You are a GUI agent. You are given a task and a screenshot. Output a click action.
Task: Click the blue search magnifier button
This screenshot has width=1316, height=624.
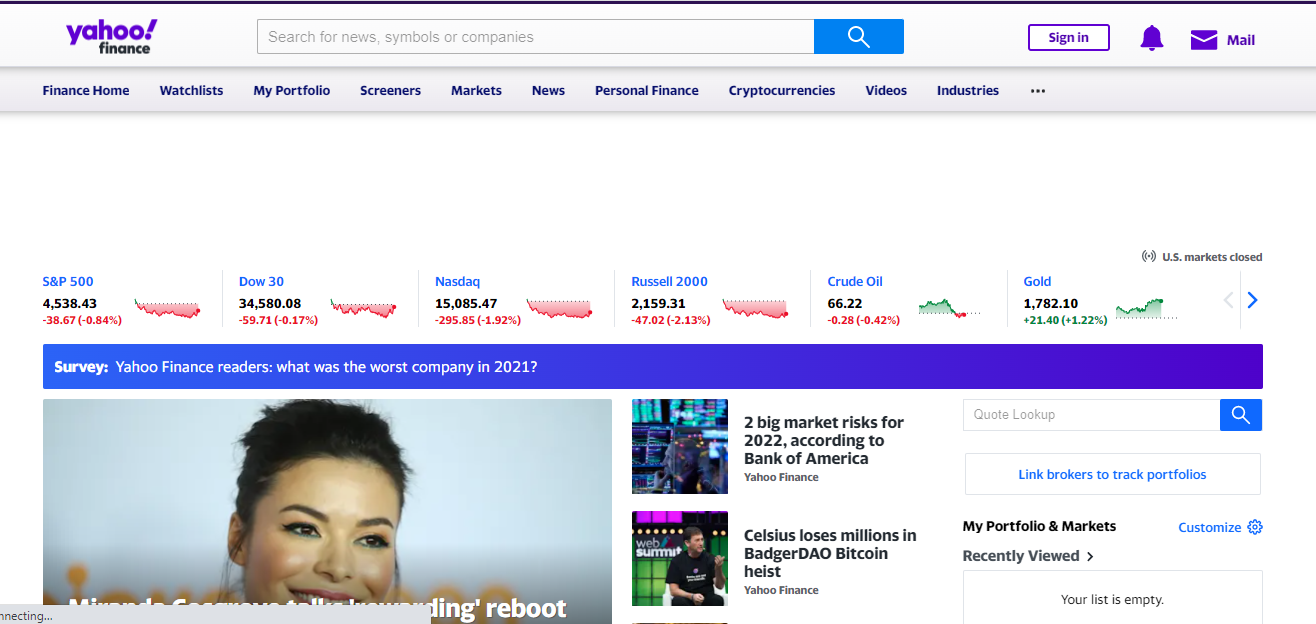coord(859,37)
